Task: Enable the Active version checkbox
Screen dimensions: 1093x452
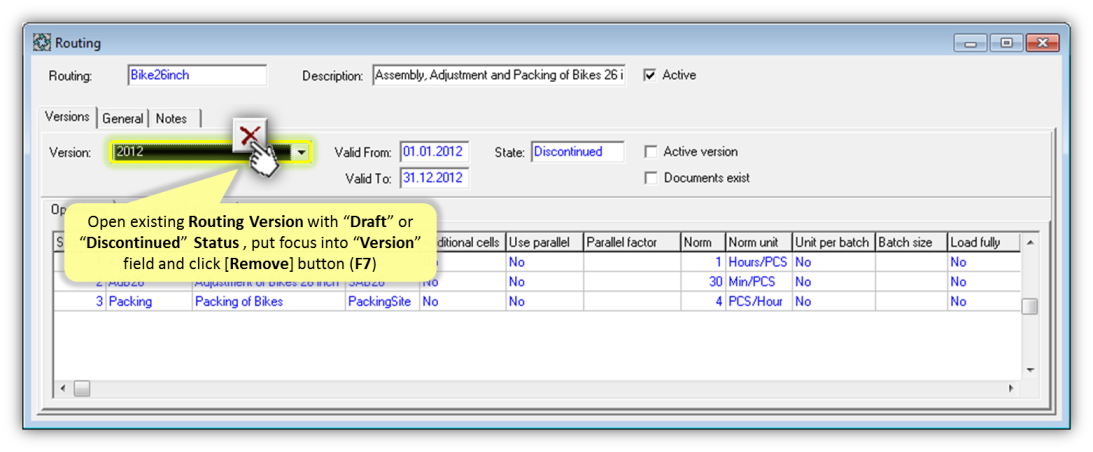Action: click(x=650, y=151)
